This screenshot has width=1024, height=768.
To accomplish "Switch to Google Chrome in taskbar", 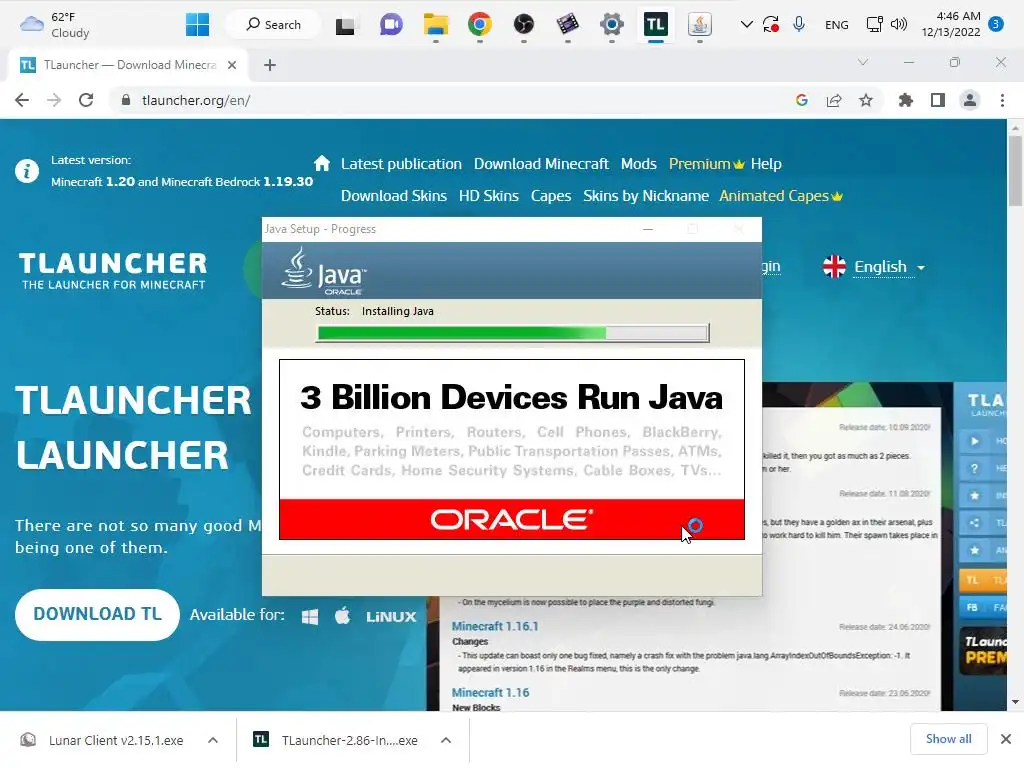I will pos(480,25).
